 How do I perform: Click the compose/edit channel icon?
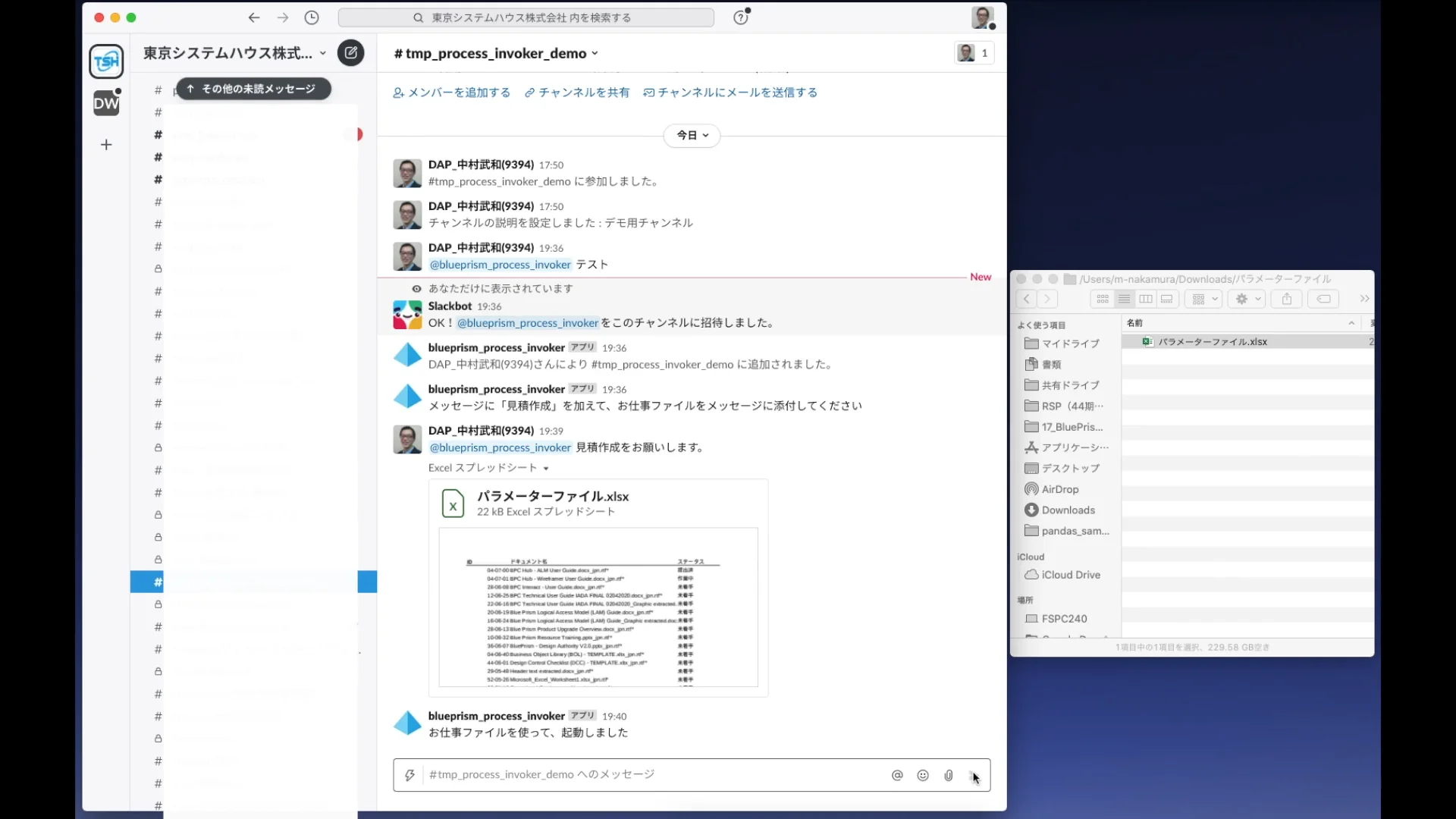click(x=351, y=52)
